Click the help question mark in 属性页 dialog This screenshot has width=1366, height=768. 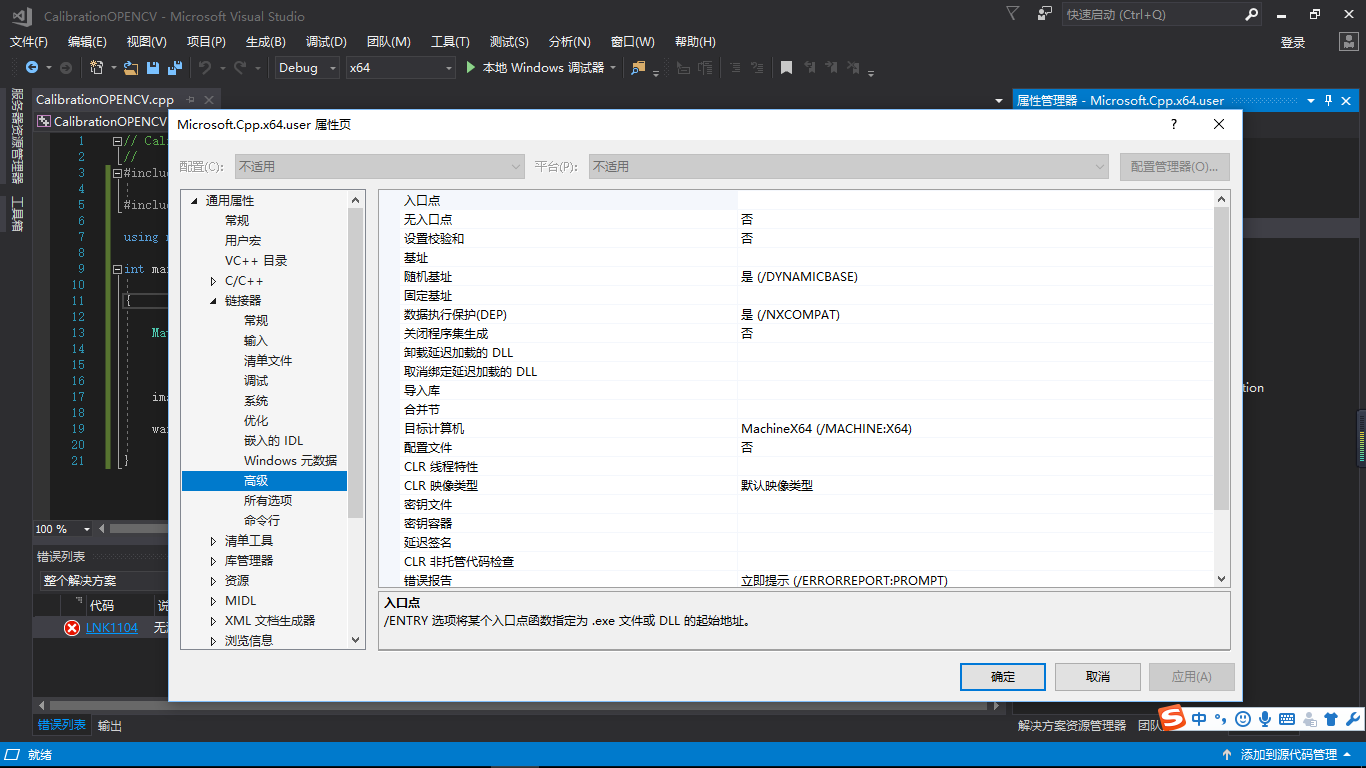[x=1174, y=124]
